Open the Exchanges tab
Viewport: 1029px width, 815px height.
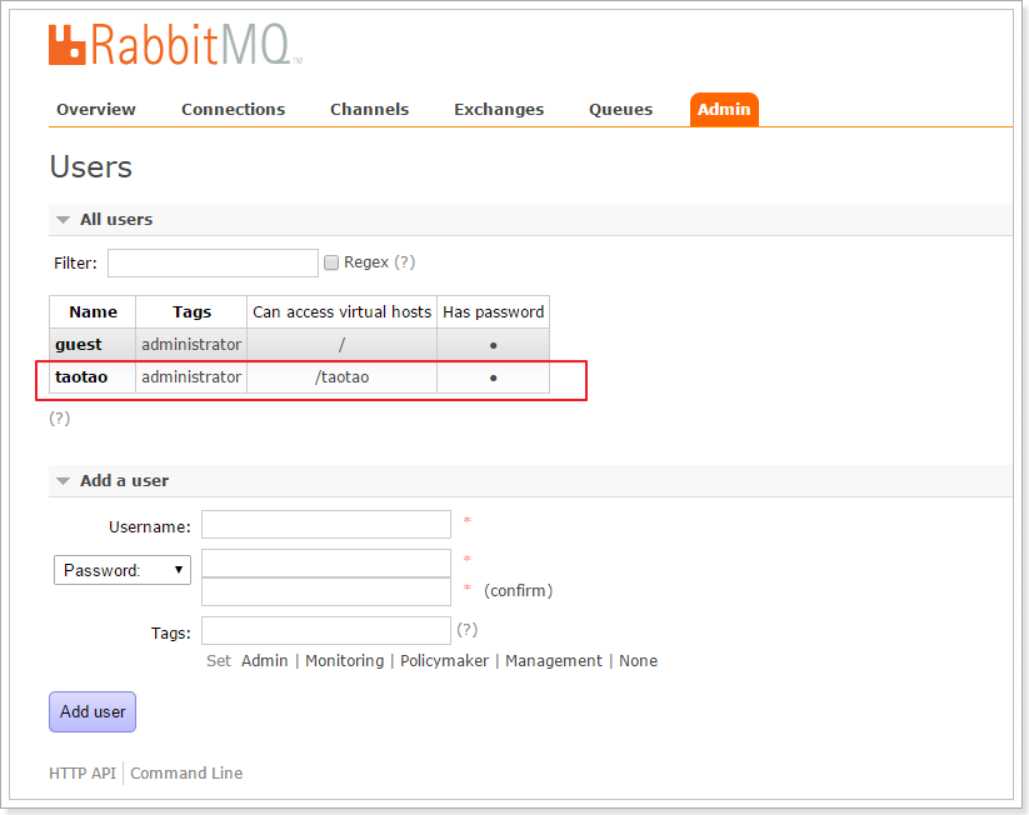(499, 109)
